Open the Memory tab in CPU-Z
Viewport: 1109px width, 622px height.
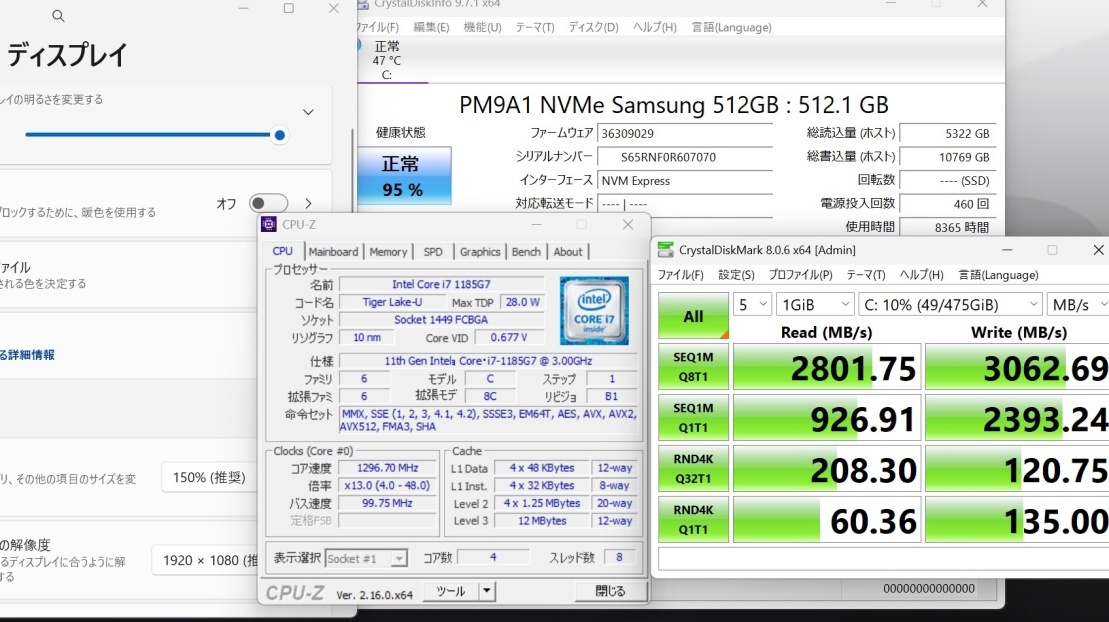(x=388, y=252)
